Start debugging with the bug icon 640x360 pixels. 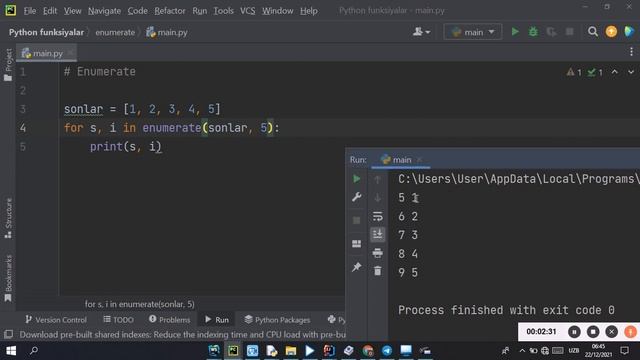[x=533, y=32]
